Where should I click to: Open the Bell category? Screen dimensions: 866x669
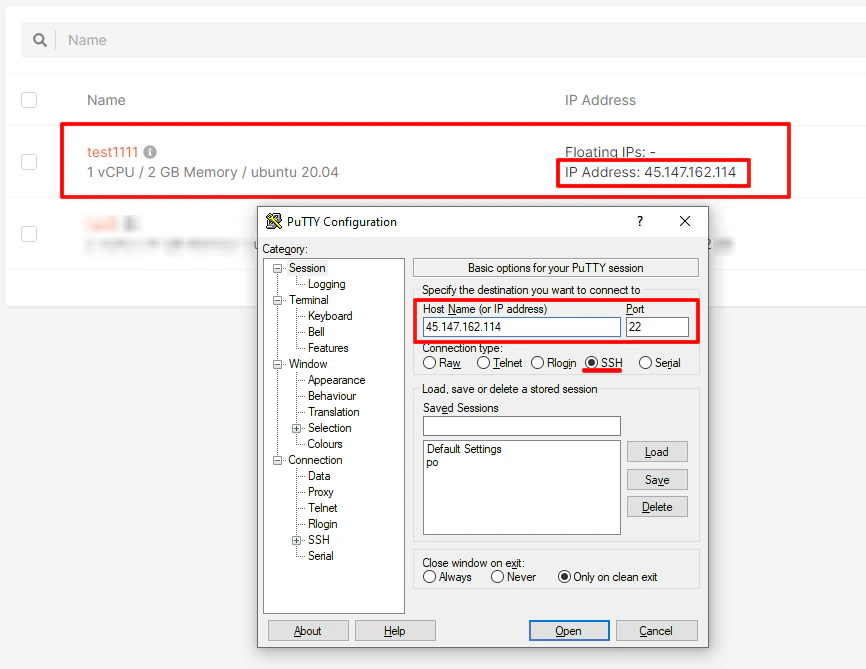coord(316,332)
